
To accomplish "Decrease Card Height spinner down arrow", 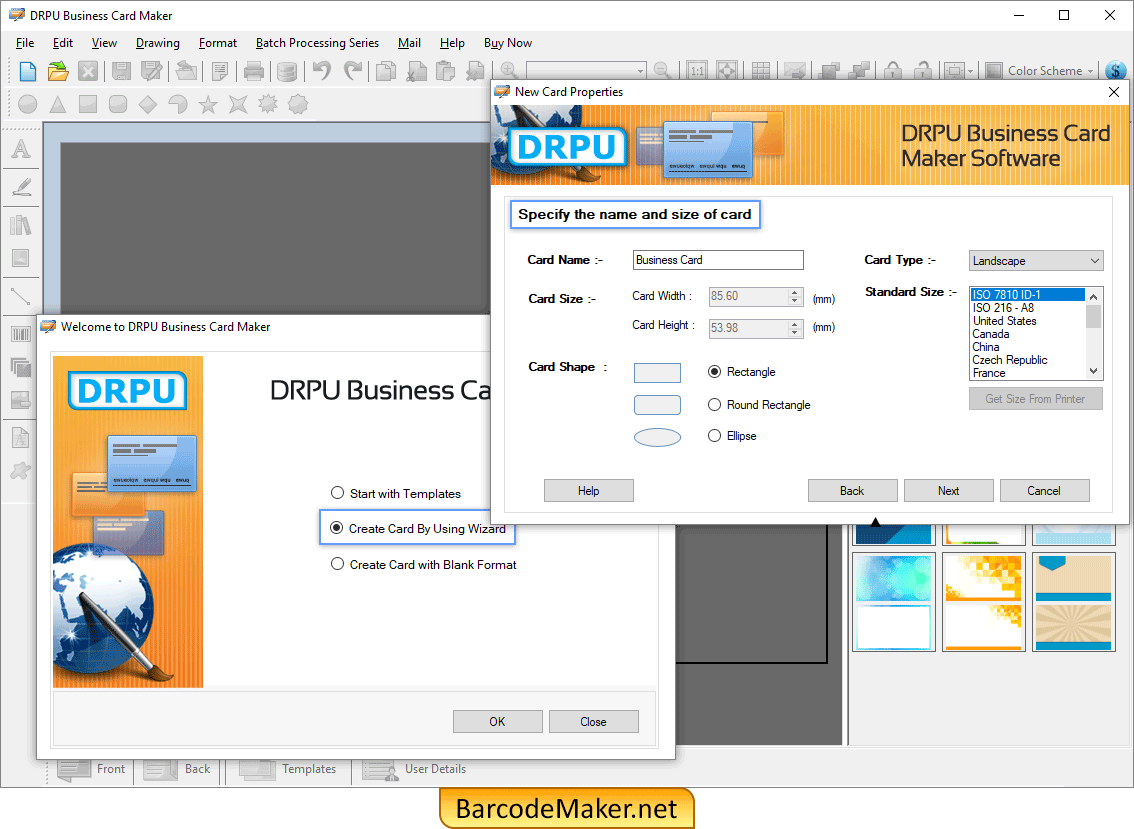I will click(795, 333).
